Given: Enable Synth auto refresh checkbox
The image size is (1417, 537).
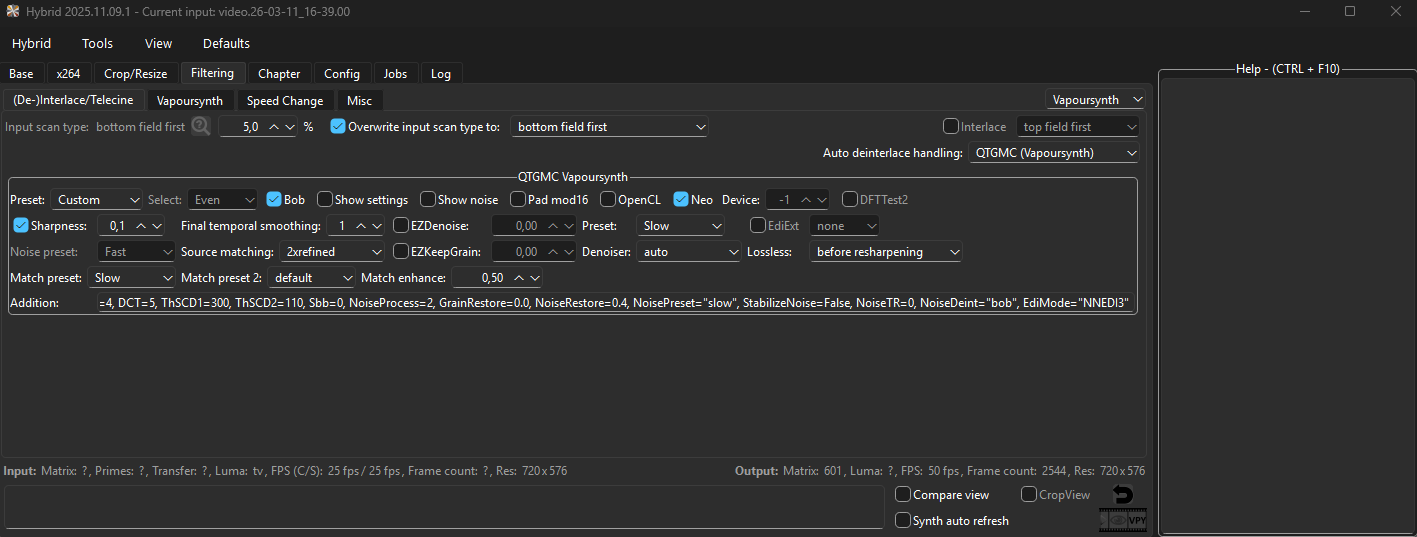Looking at the screenshot, I should [903, 520].
